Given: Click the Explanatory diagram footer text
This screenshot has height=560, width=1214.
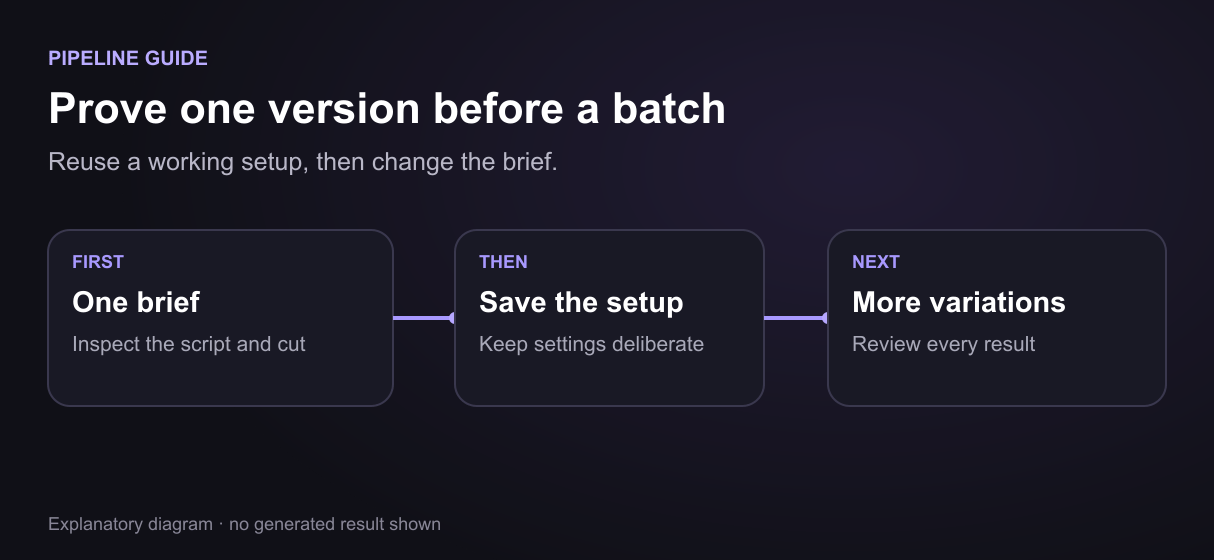Looking at the screenshot, I should pos(130,524).
